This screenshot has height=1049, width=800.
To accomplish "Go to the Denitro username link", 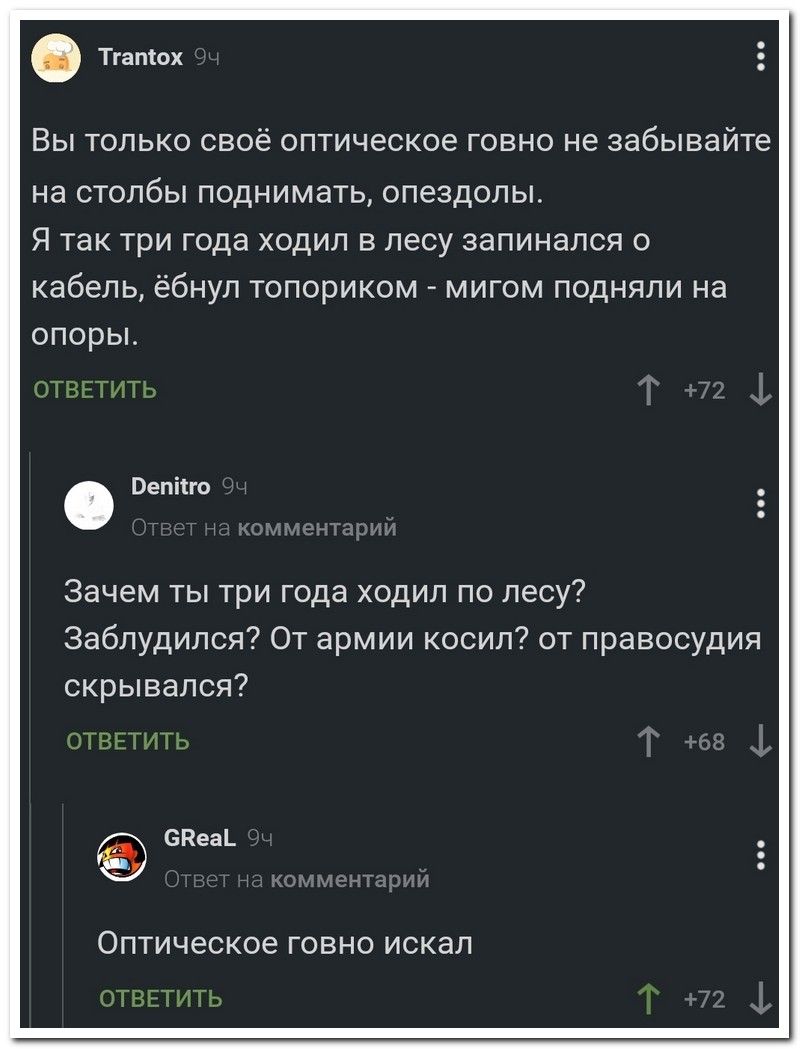I will [x=170, y=488].
